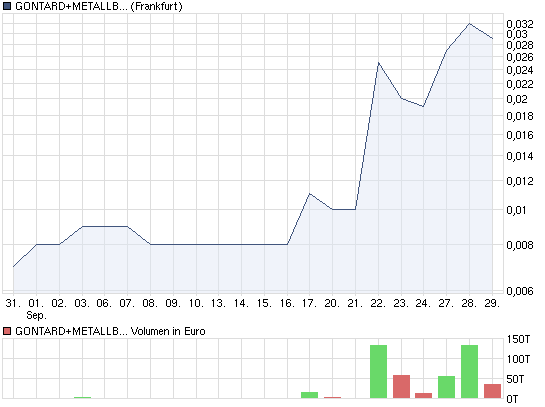Click the red volume bar on 23.
The height and width of the screenshot is (407, 545).
(401, 386)
